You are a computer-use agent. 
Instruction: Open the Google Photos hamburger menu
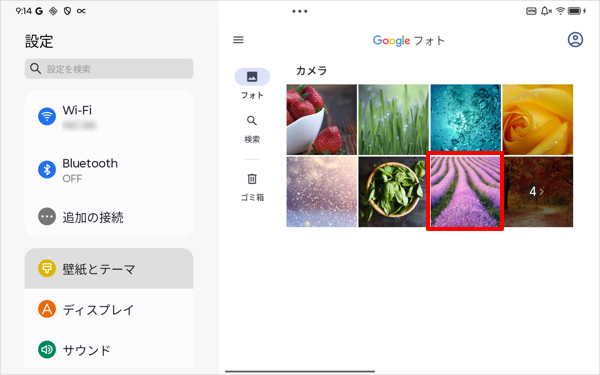pos(238,40)
